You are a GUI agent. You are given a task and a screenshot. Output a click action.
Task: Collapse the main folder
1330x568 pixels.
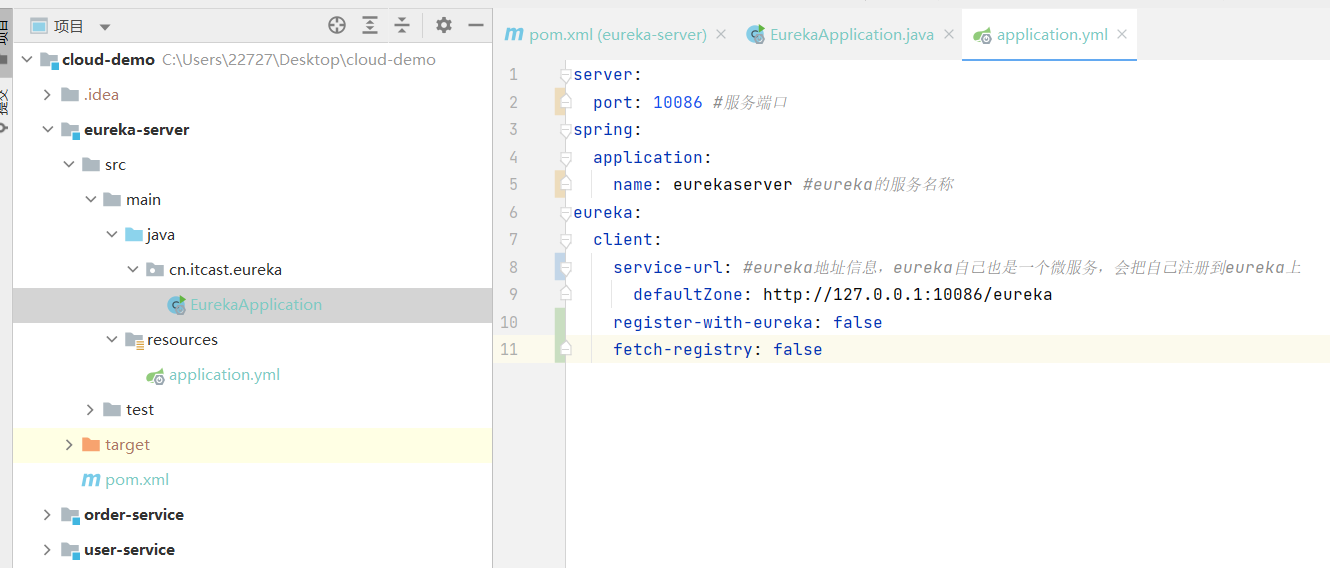90,200
